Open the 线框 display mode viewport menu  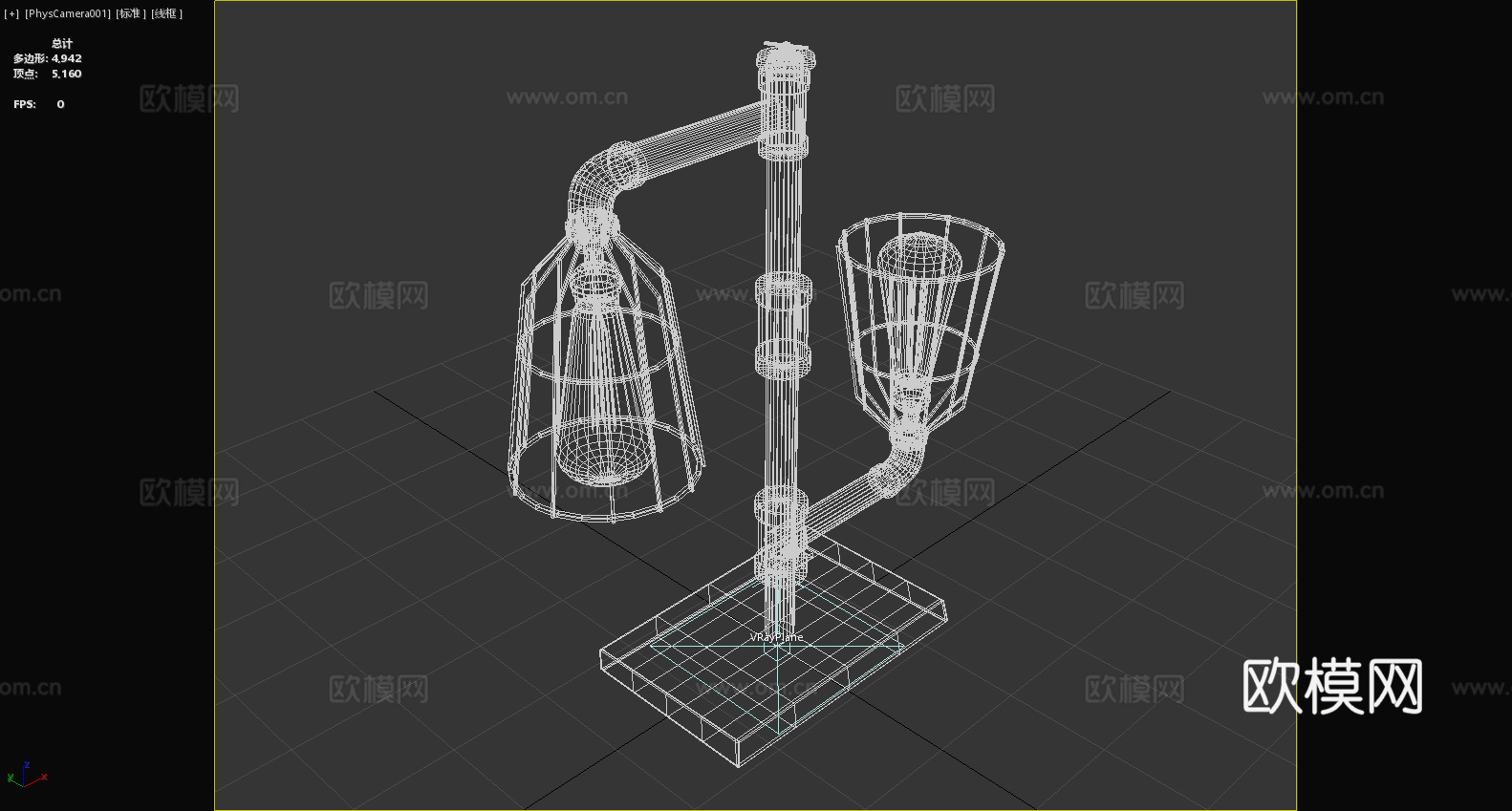click(166, 13)
